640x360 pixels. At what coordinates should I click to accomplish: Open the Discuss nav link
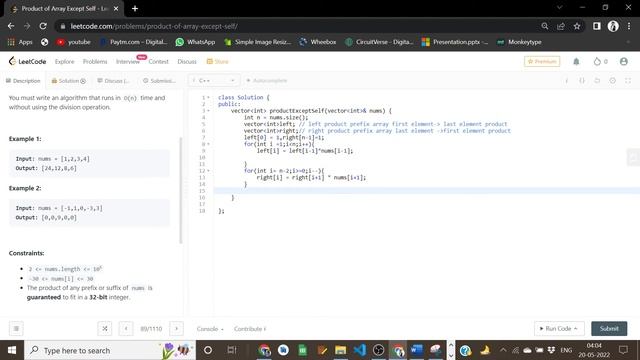[x=187, y=61]
